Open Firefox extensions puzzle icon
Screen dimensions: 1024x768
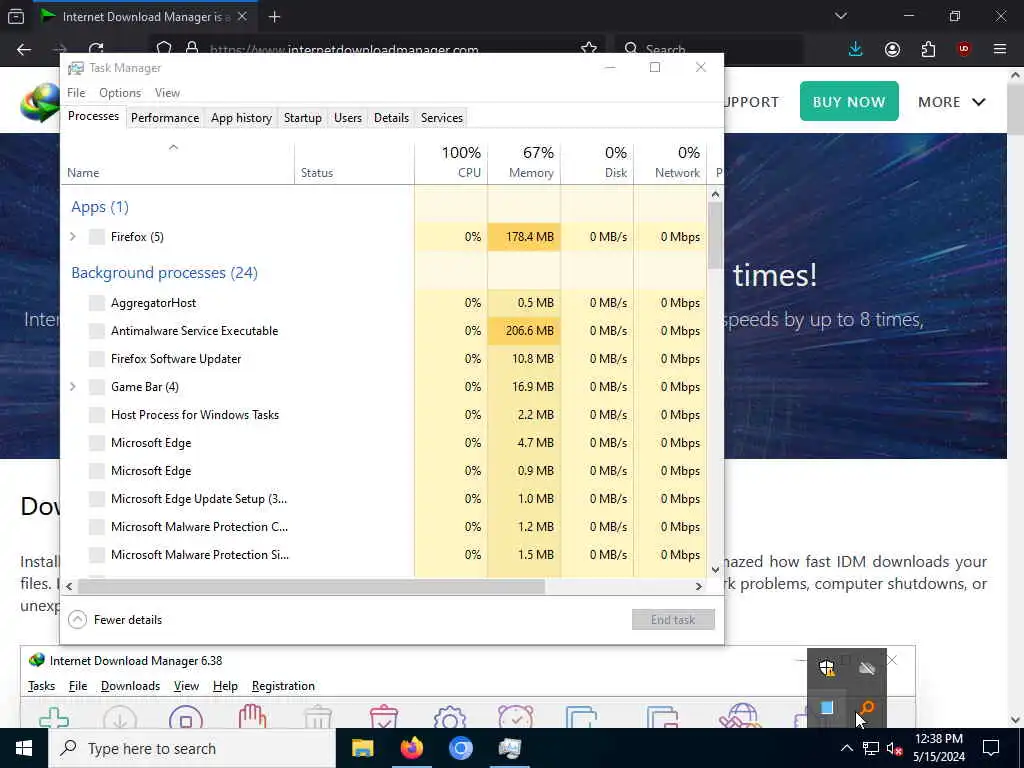coord(928,49)
